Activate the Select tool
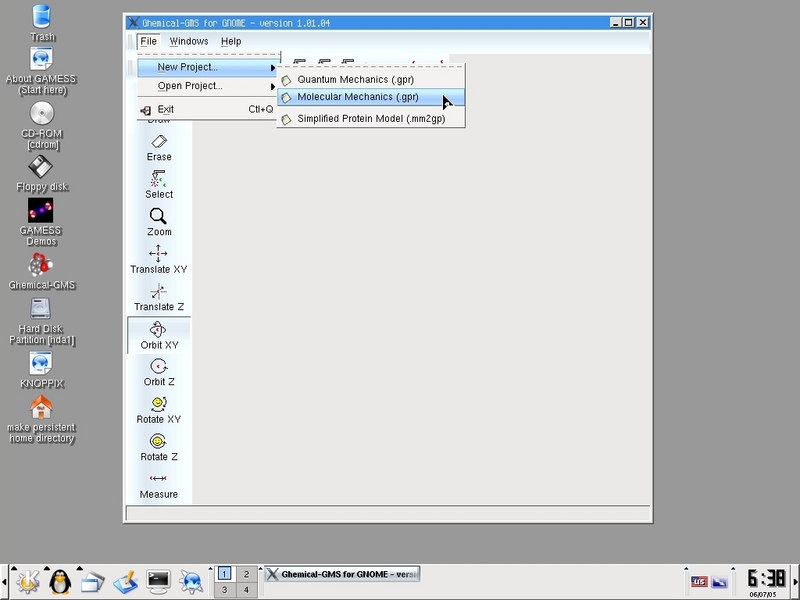This screenshot has width=800, height=600. coord(158,185)
